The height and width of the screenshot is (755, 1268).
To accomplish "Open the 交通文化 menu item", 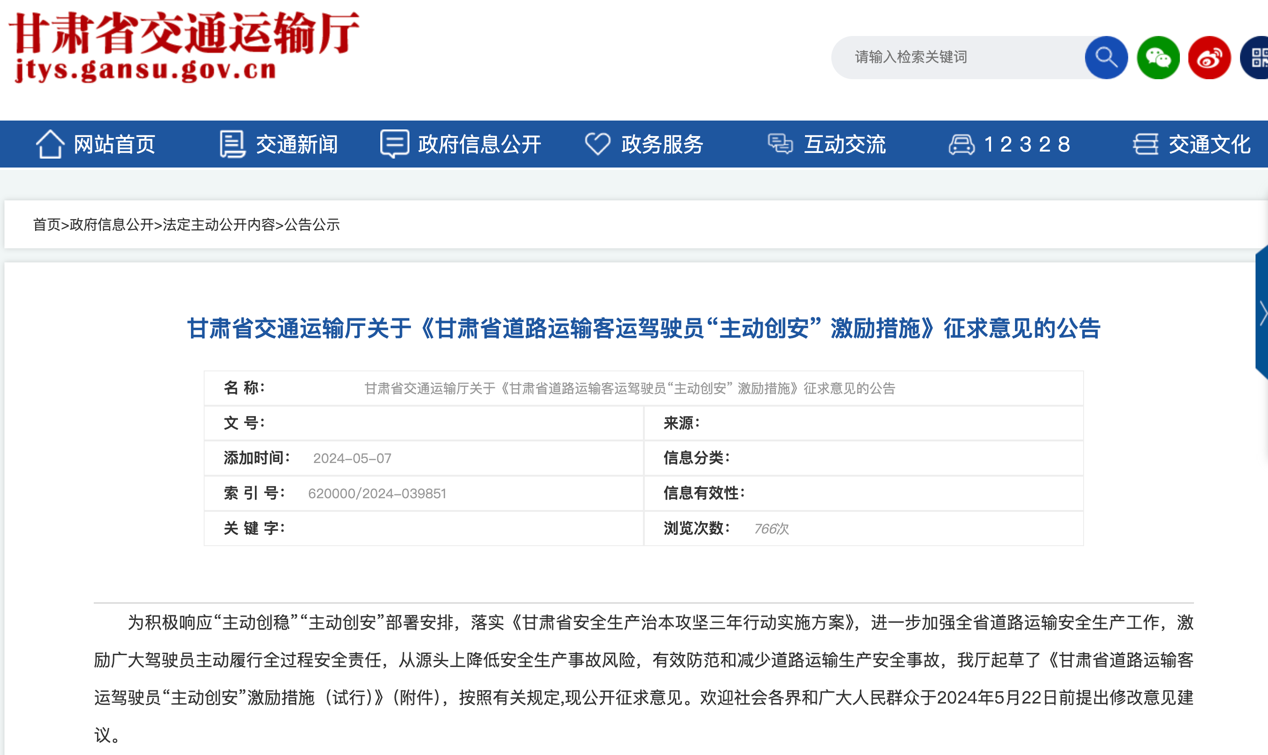I will tap(1210, 145).
